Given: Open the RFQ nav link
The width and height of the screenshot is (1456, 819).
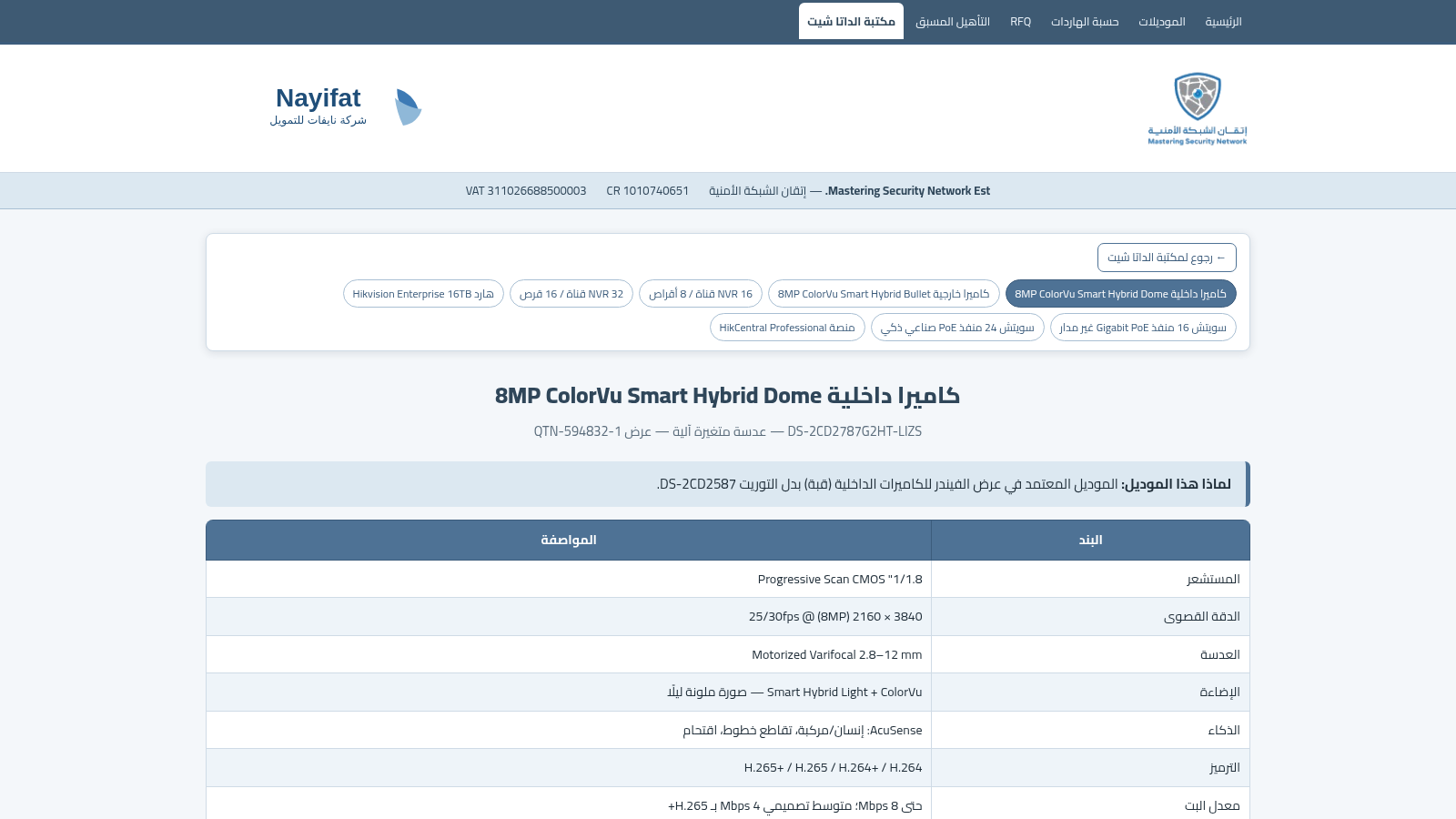Looking at the screenshot, I should click(1020, 22).
